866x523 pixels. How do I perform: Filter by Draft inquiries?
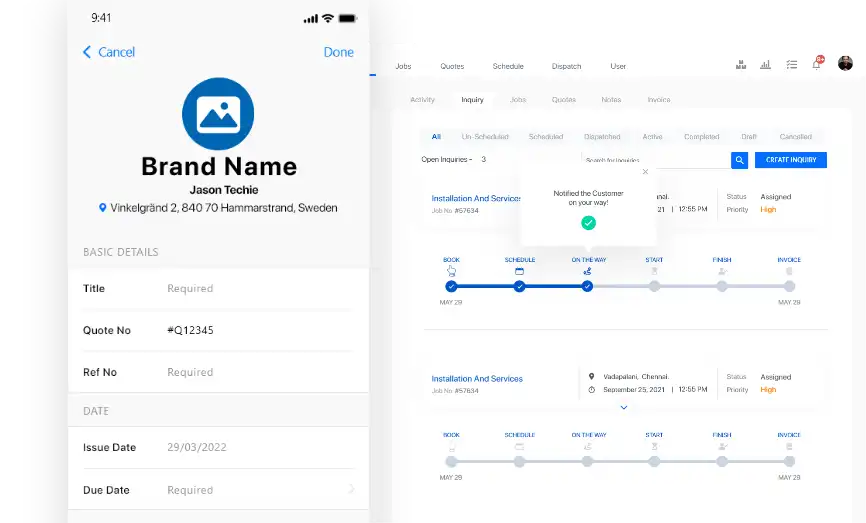point(749,137)
